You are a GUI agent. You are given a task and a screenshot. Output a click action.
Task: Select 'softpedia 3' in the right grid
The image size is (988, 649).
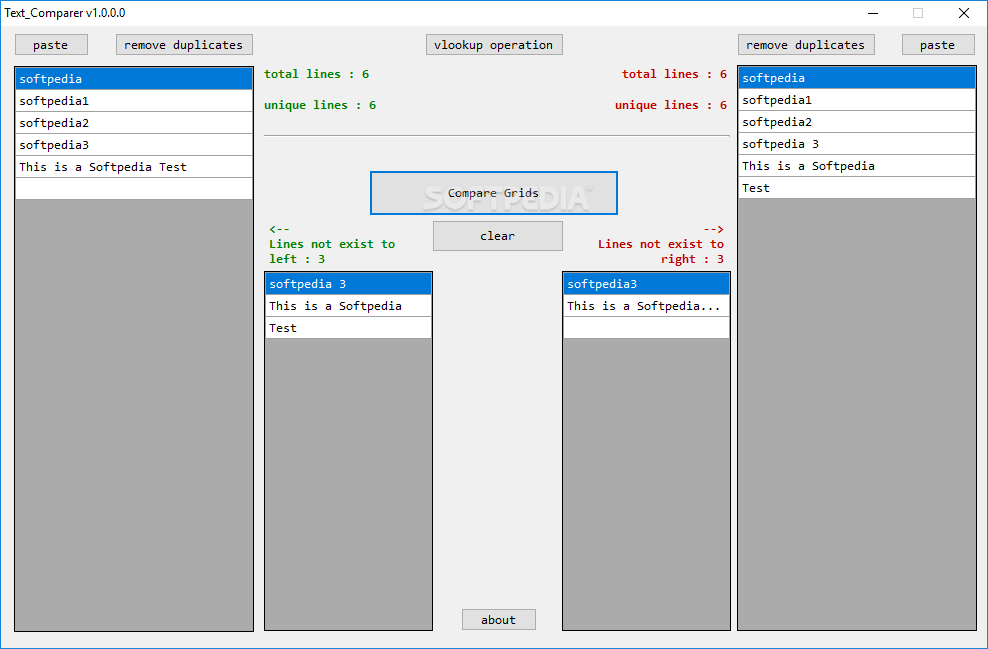click(856, 144)
